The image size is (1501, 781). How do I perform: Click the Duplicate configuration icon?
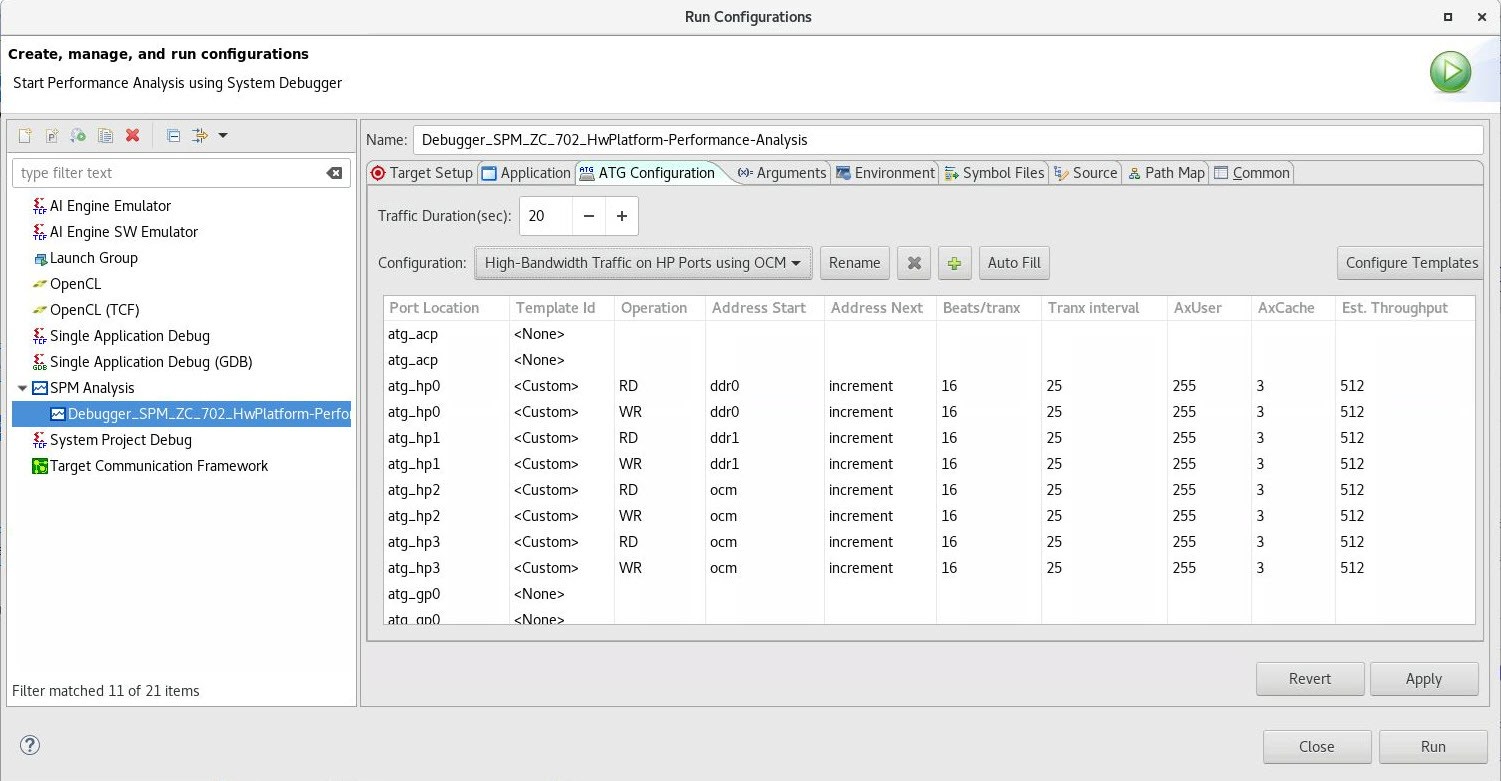[105, 136]
